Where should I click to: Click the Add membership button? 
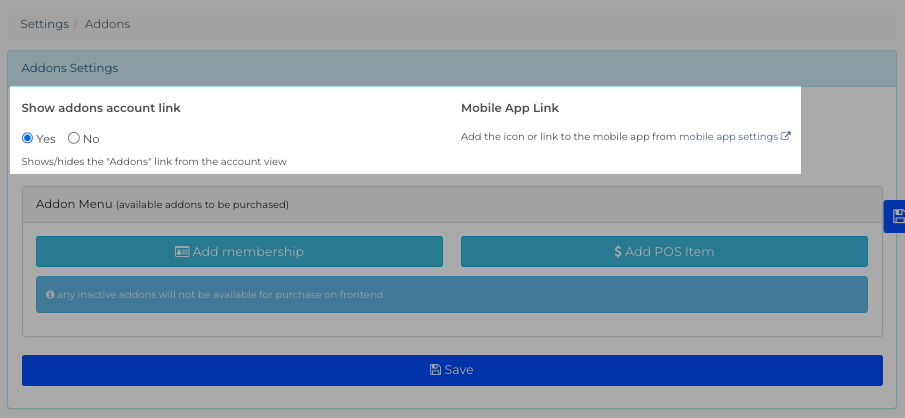pos(239,252)
